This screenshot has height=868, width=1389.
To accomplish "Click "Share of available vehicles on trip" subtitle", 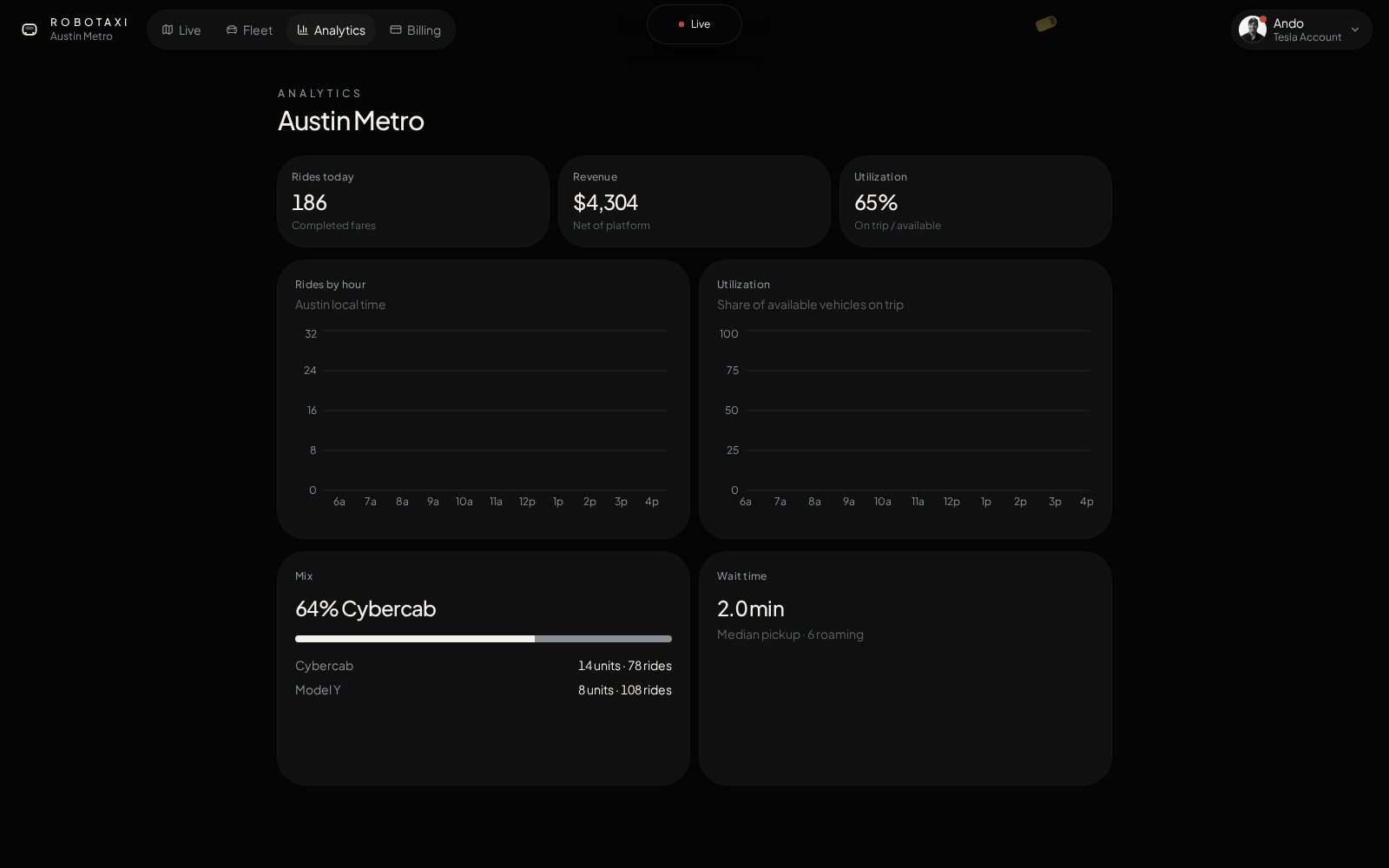I will (x=810, y=305).
